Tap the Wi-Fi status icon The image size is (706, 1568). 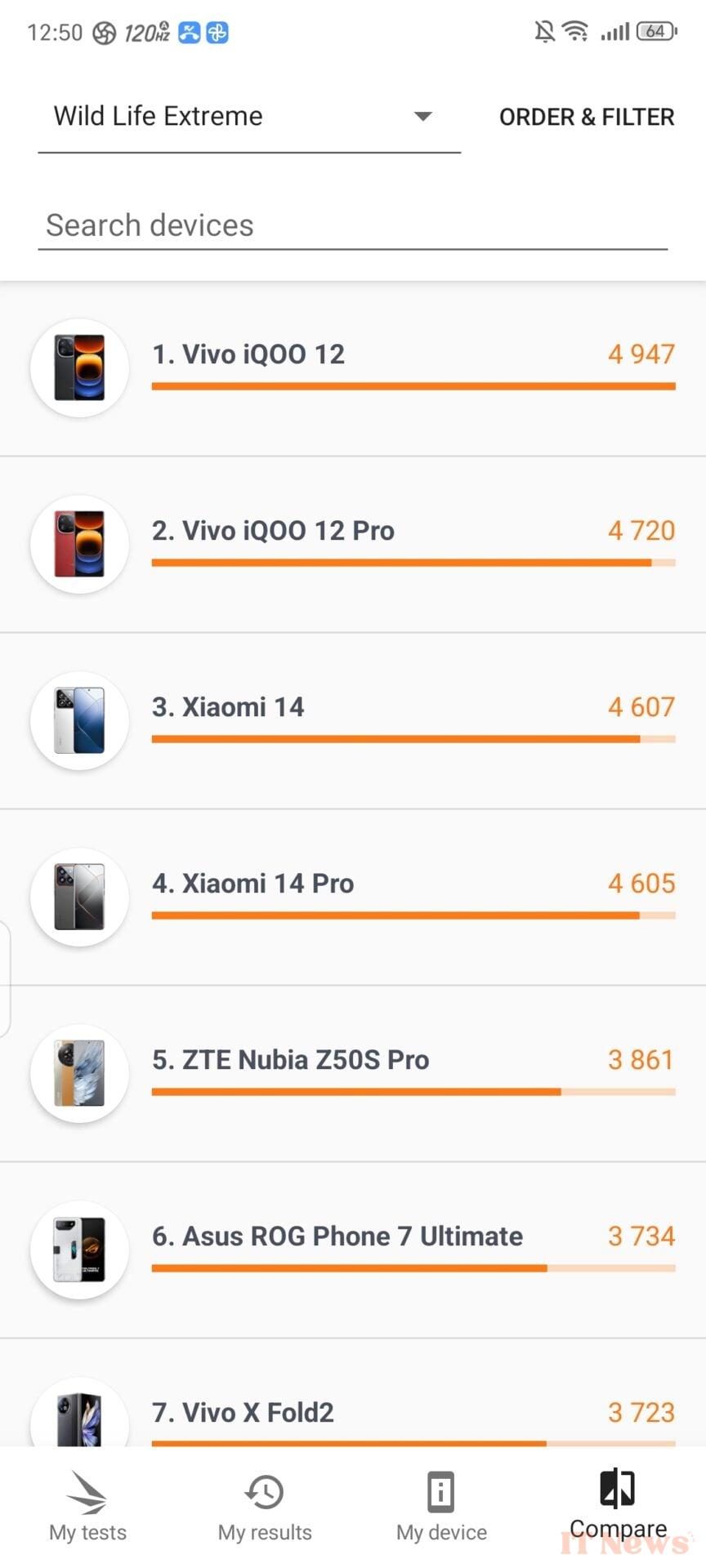click(576, 32)
